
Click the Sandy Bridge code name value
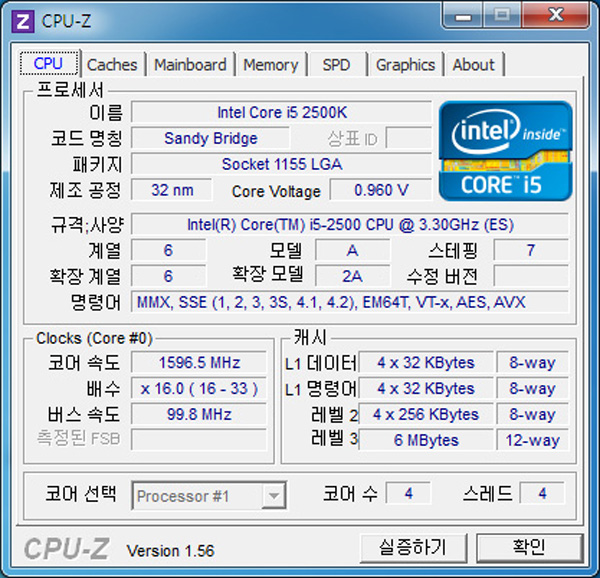210,138
